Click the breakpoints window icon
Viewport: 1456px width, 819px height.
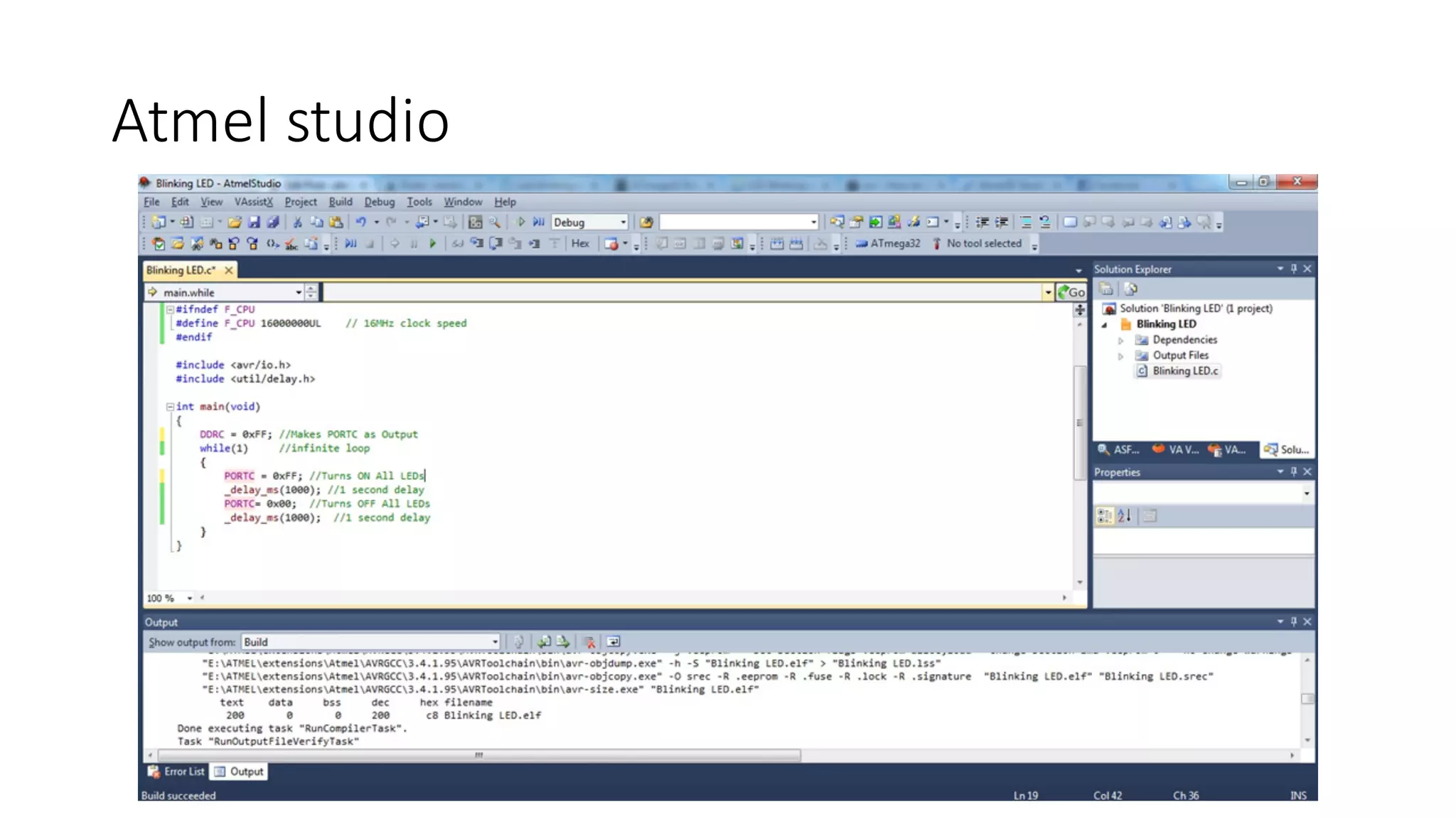point(611,244)
